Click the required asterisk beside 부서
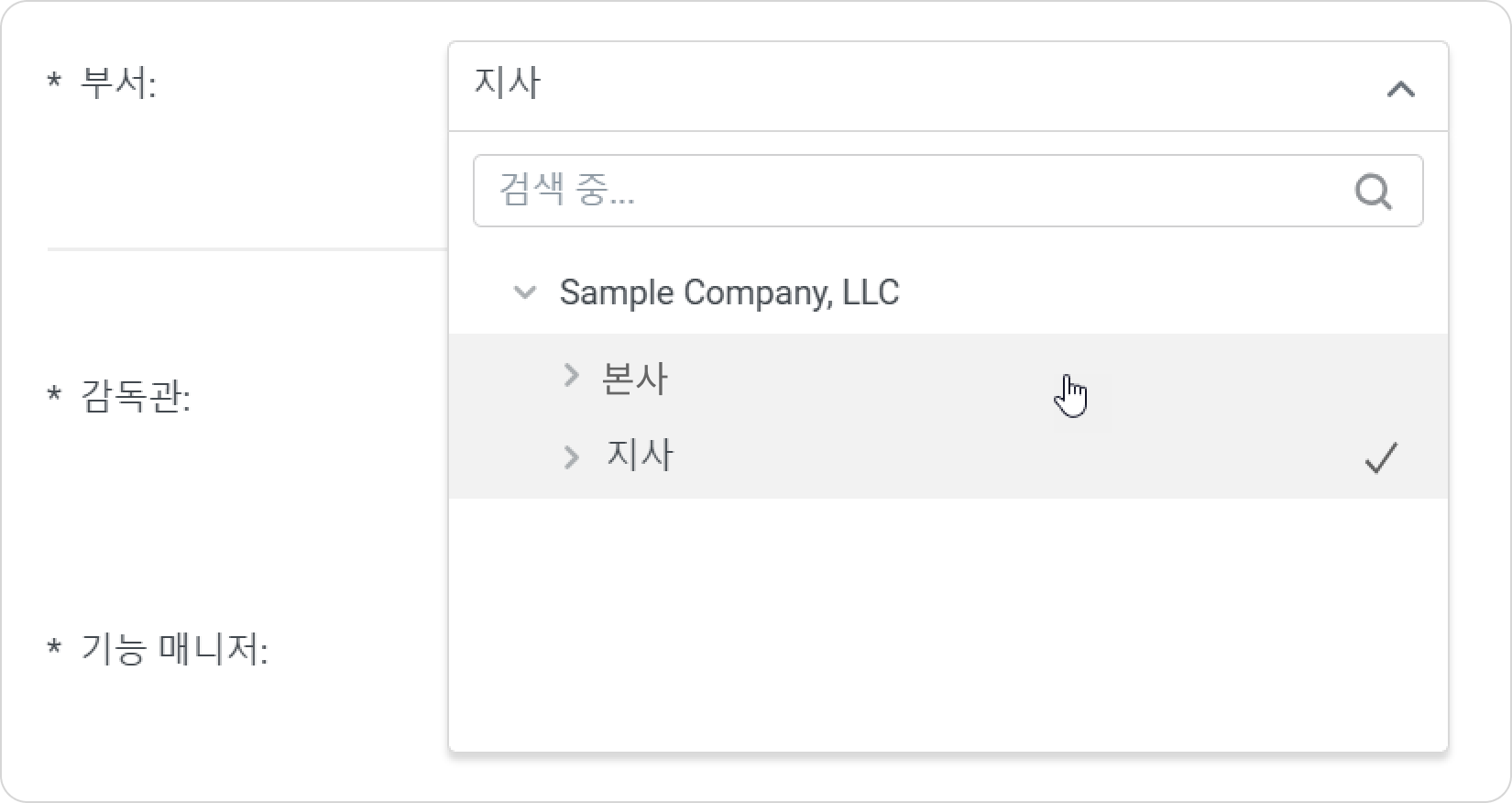Image resolution: width=1512 pixels, height=803 pixels. pos(54,82)
